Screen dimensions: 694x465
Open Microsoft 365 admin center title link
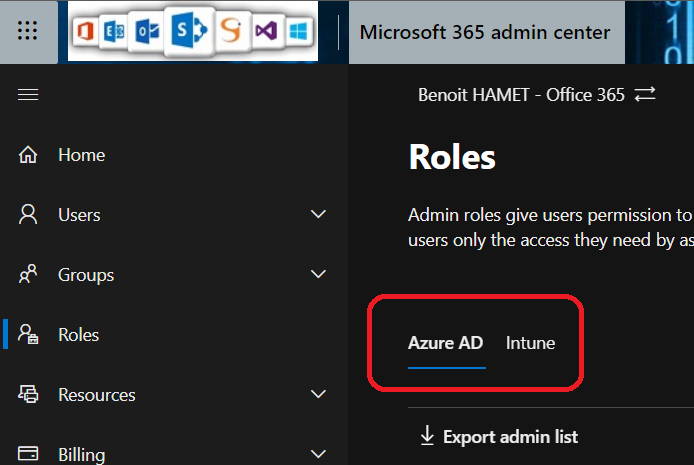(x=485, y=32)
